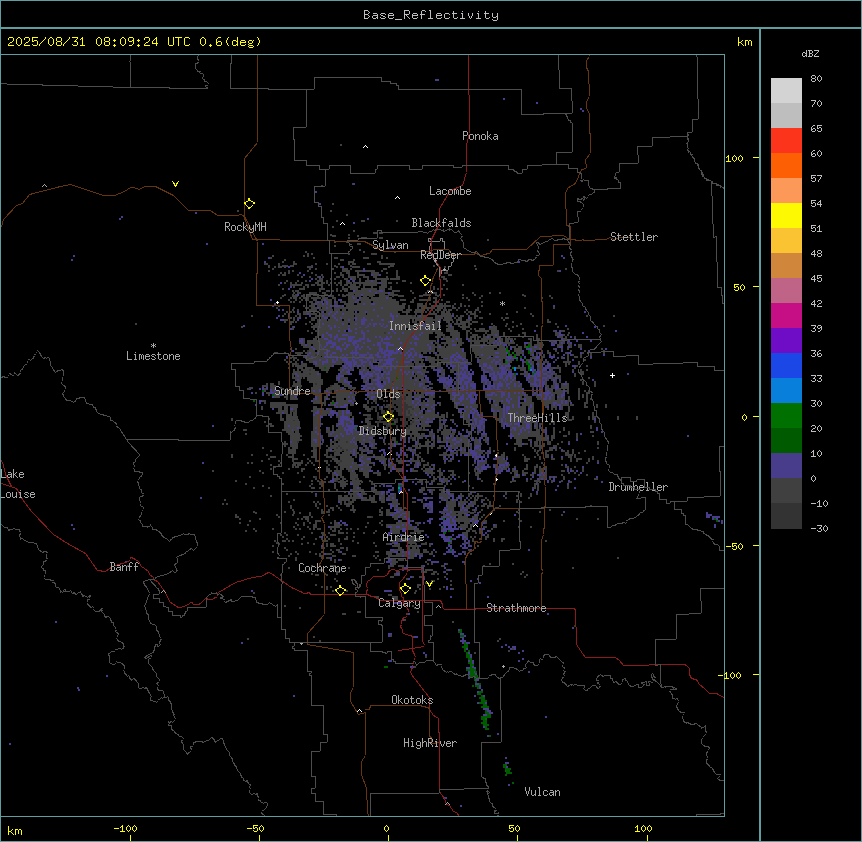The image size is (862, 842).
Task: Click the 0 tick on the horizontal axis
Action: pos(386,828)
